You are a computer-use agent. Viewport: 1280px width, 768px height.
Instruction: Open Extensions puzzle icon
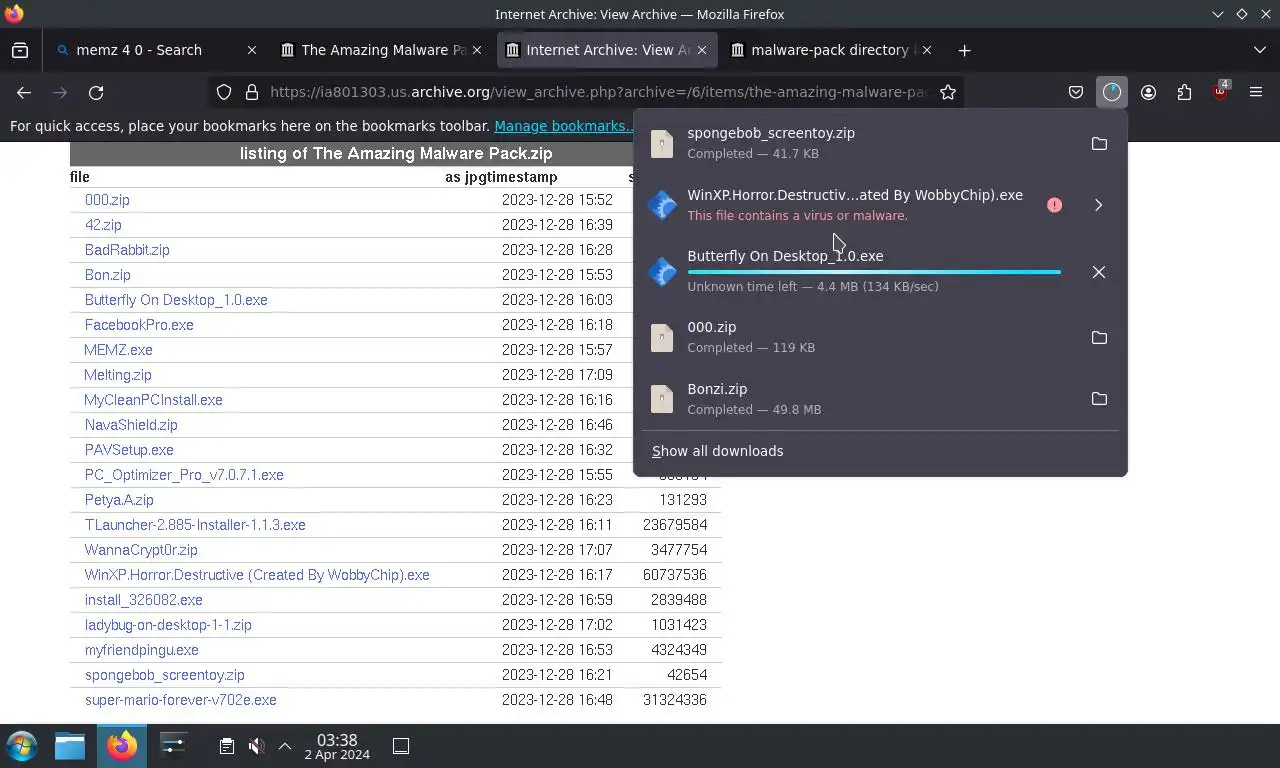pos(1184,92)
